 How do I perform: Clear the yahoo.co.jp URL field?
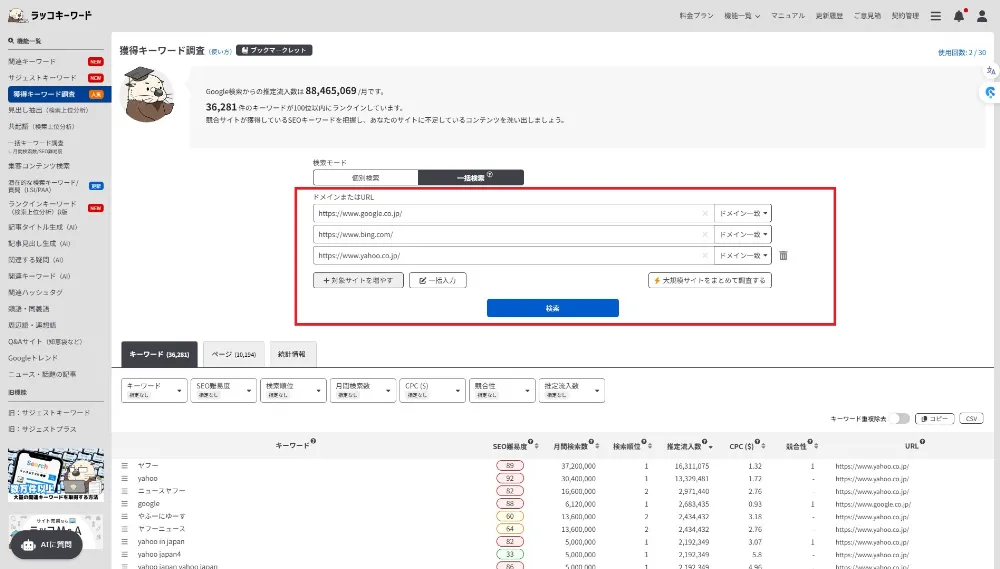pyautogui.click(x=705, y=255)
